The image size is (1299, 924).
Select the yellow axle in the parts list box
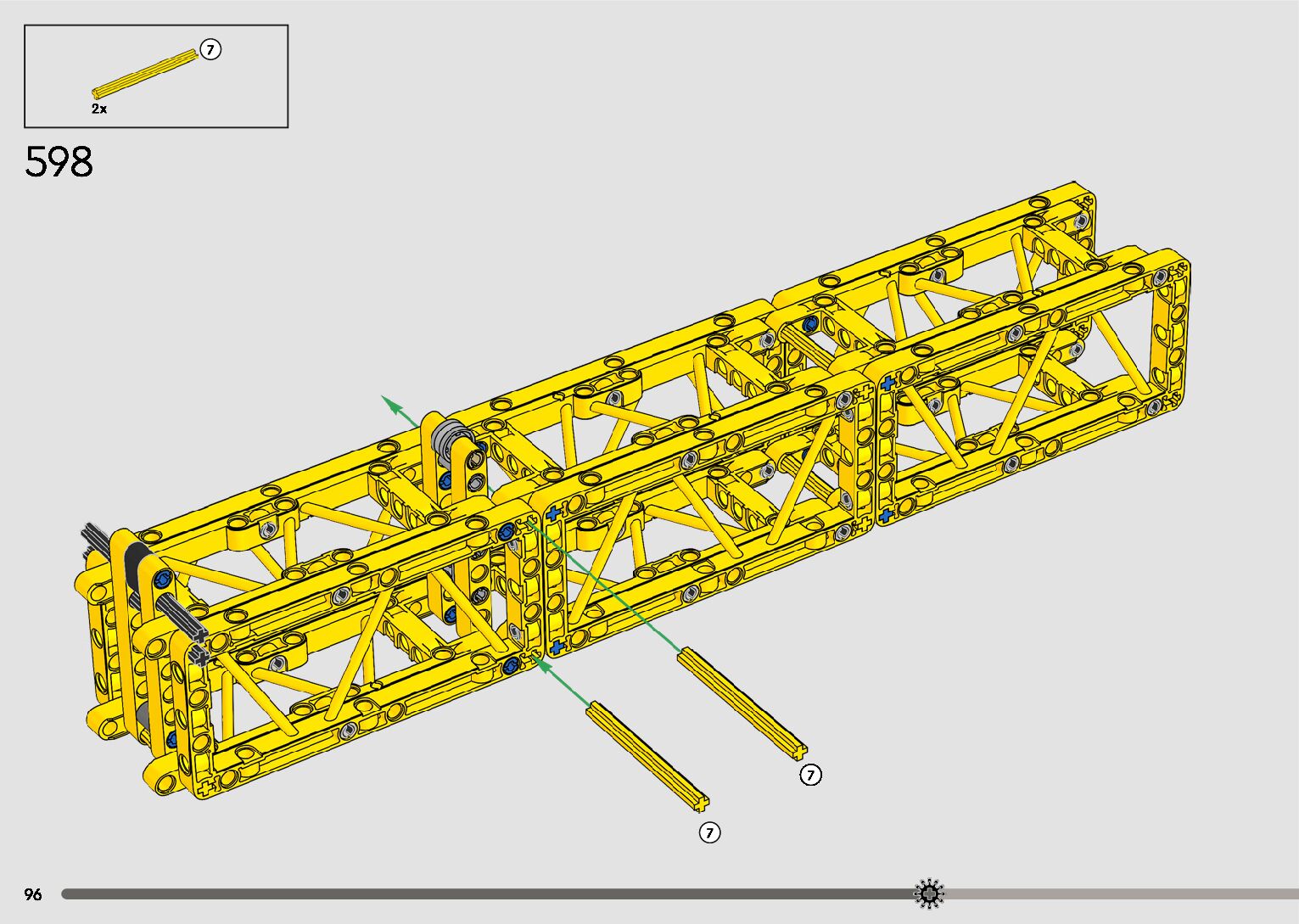coord(144,73)
